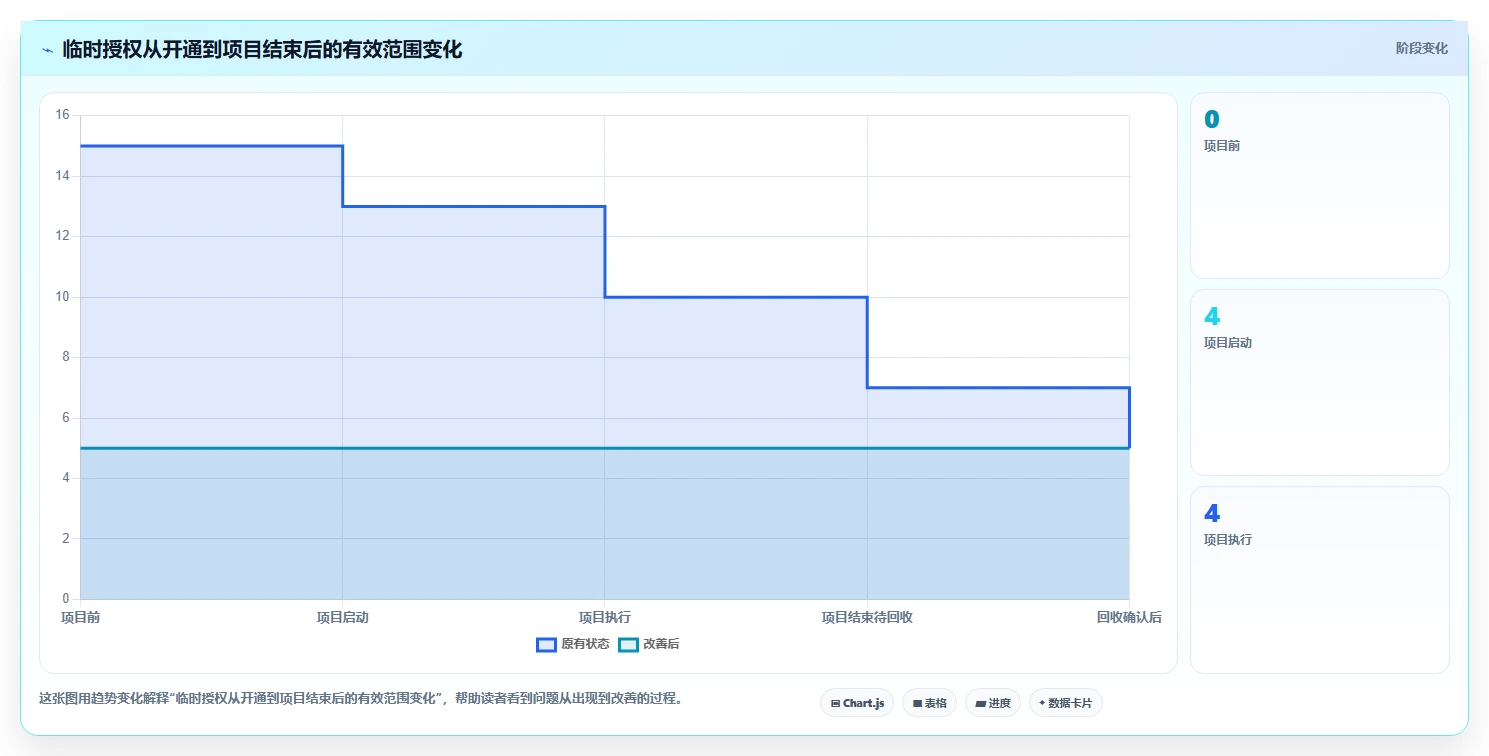Click the blue 原有状态 legend swatch
Viewport: 1489px width, 756px height.
546,645
